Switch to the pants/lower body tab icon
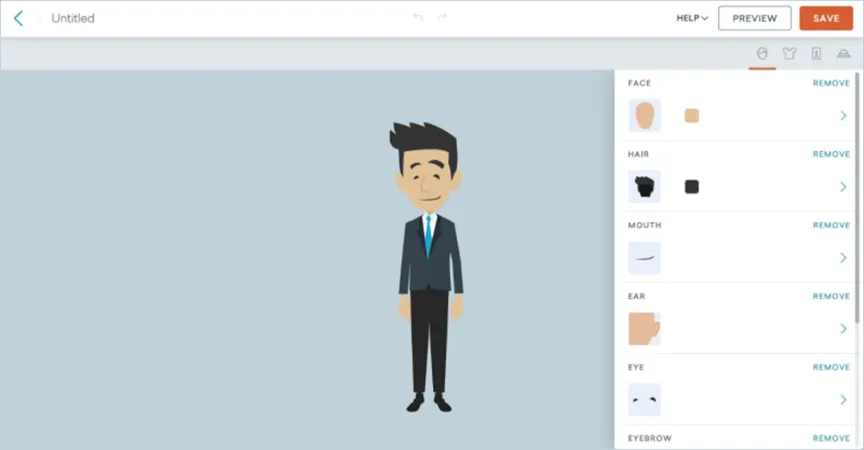The width and height of the screenshot is (864, 450). tap(817, 53)
